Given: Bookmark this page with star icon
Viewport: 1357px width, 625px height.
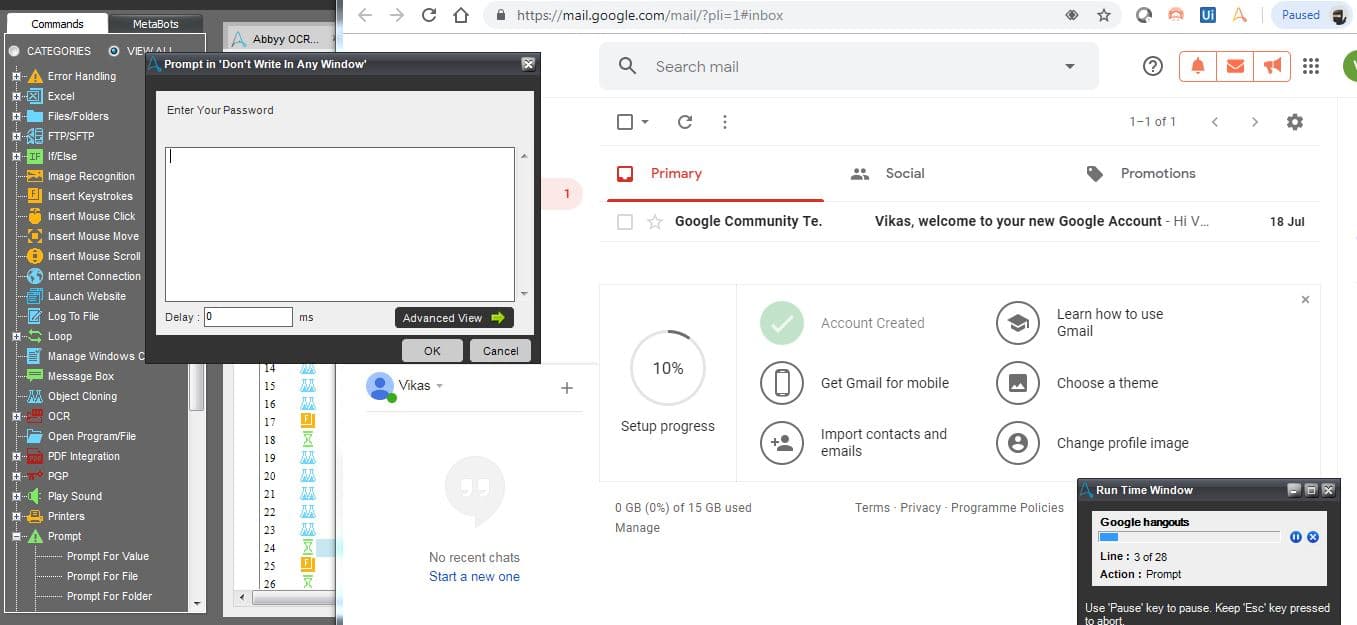Looking at the screenshot, I should (x=1104, y=15).
